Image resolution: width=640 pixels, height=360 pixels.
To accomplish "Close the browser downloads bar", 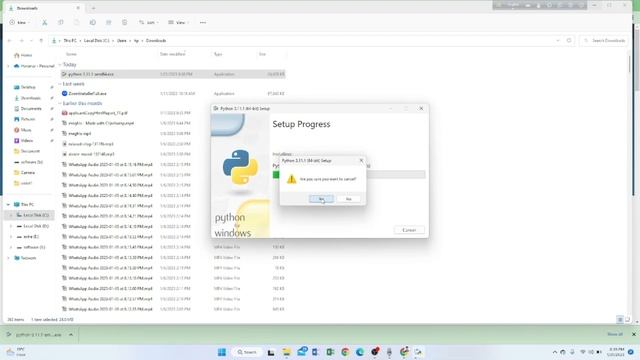I will [x=633, y=334].
